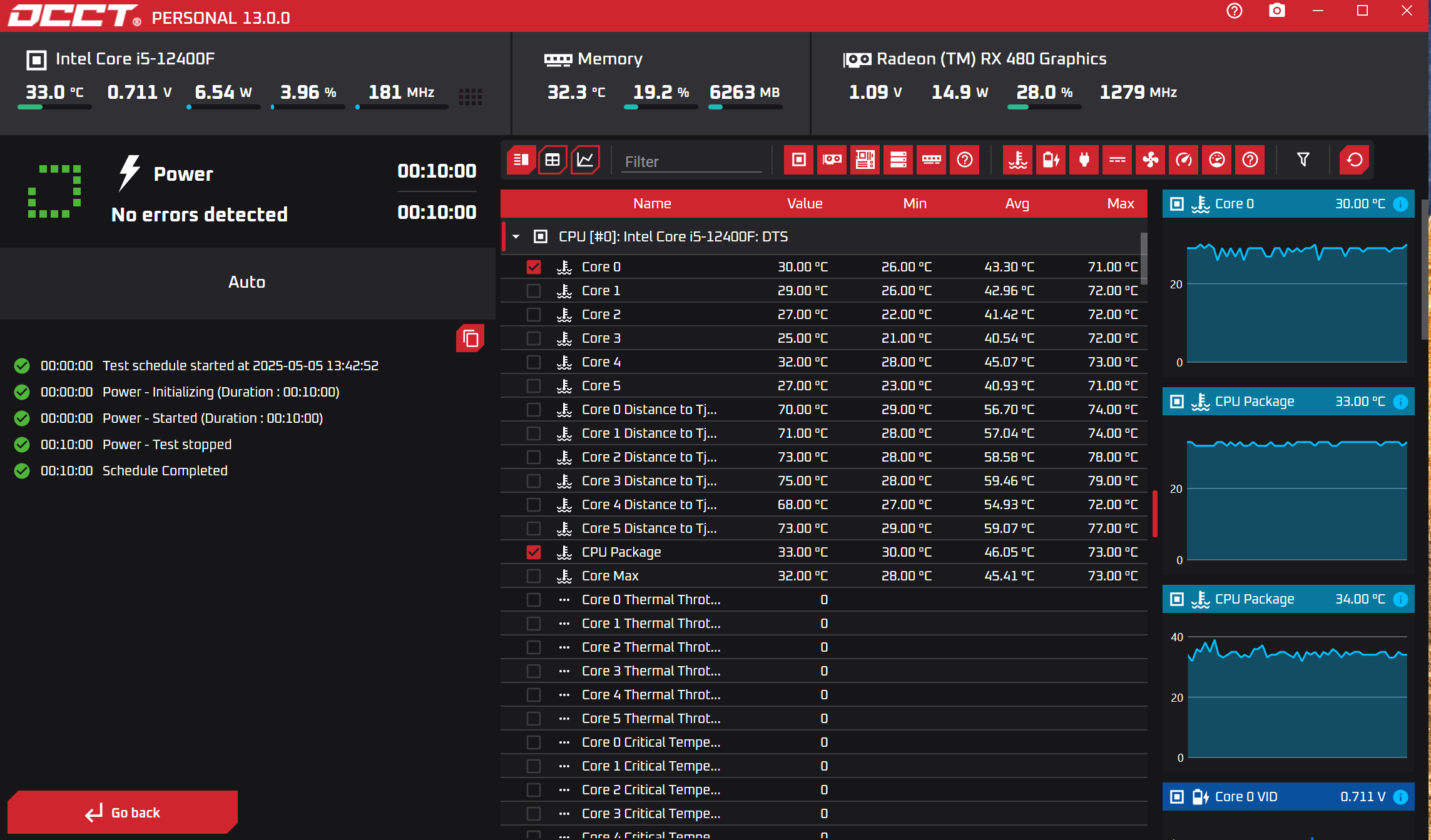1431x840 pixels.
Task: Click the Core 3 Max value 72.00 °C
Action: [x=1113, y=338]
